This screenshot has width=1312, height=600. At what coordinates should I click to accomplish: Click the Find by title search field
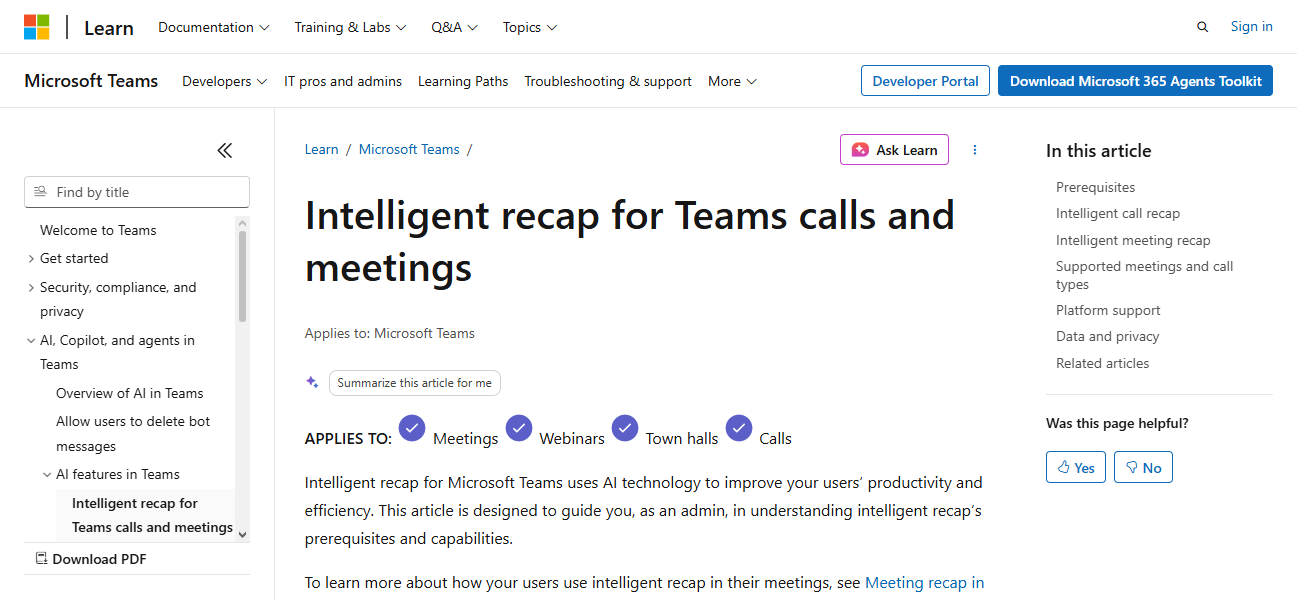point(136,191)
